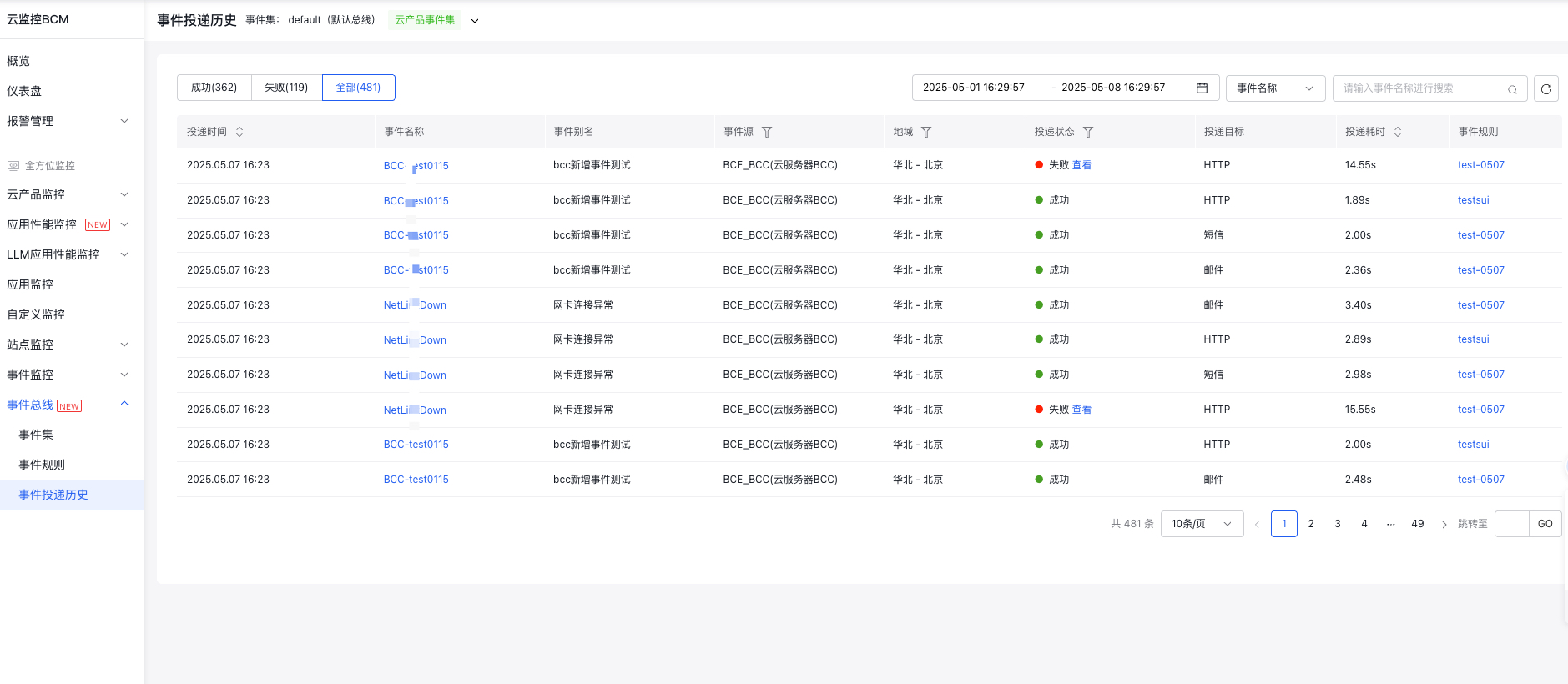Image resolution: width=1568 pixels, height=684 pixels.
Task: Click the pagination ellipsis to skip pages
Action: coord(1391,524)
